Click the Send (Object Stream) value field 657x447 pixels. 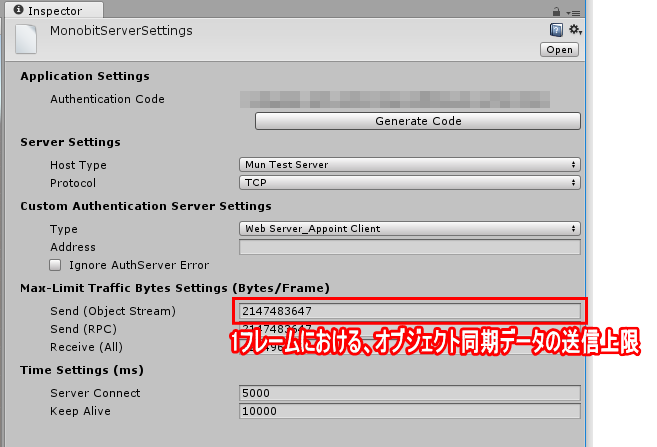coord(410,311)
